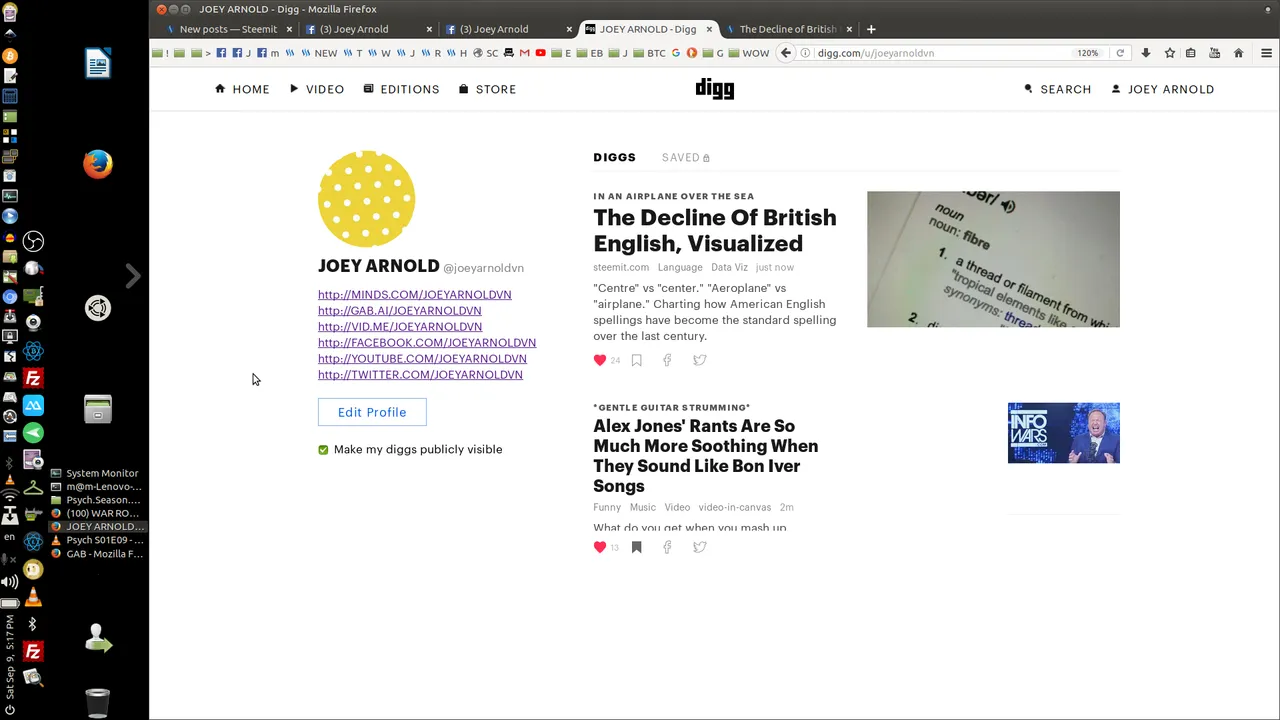This screenshot has height=720, width=1280.
Task: Click the steemit.com source label
Action: pos(621,267)
